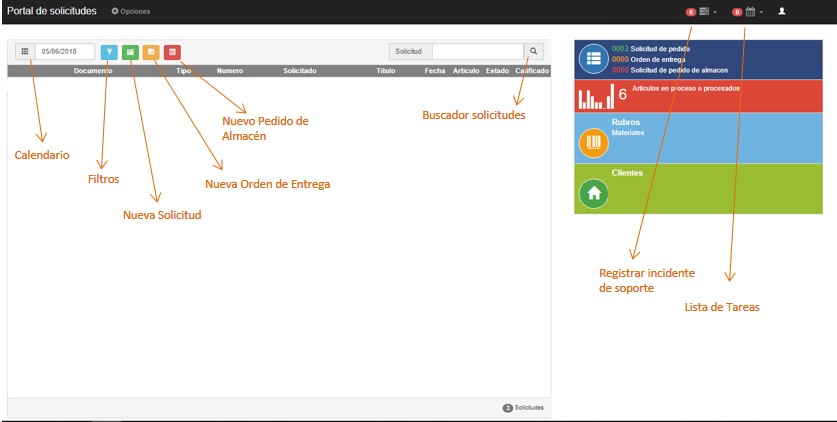
Task: Open the Opciones menu
Action: click(x=131, y=11)
